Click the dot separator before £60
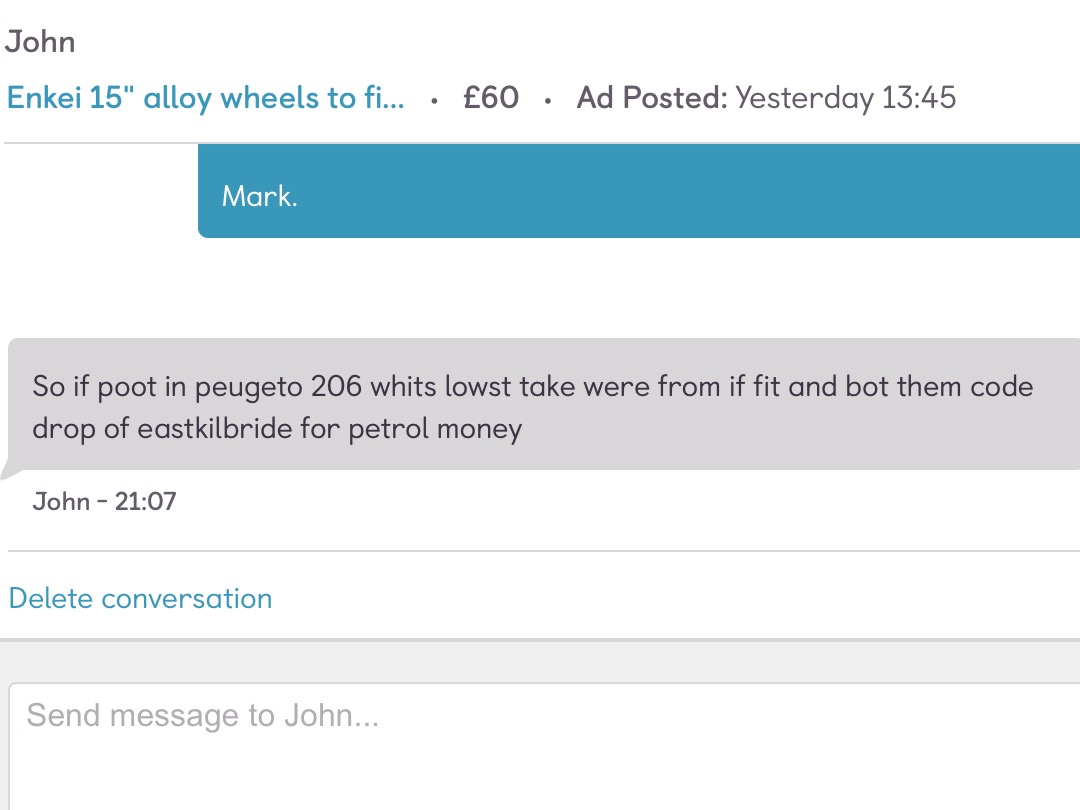The image size is (1080, 810). (x=434, y=101)
